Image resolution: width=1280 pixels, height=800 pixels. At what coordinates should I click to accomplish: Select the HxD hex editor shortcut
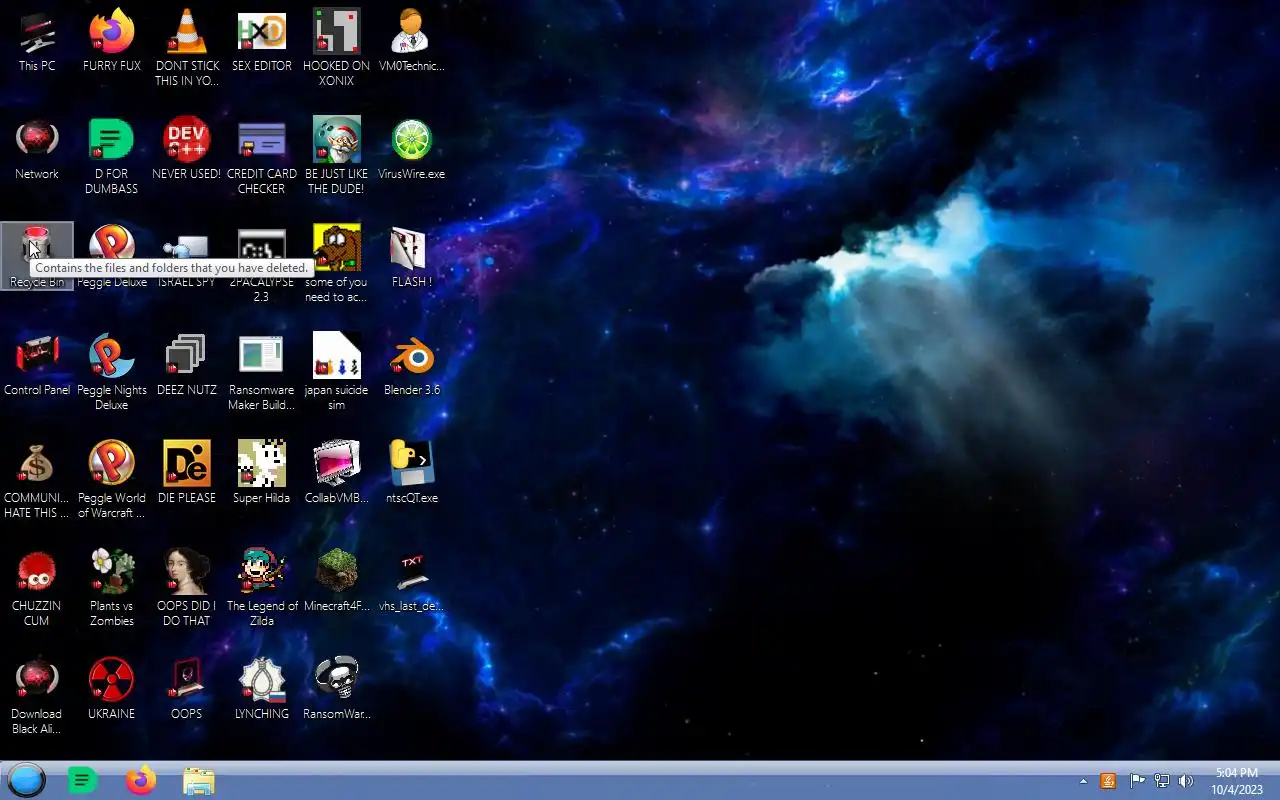[262, 42]
